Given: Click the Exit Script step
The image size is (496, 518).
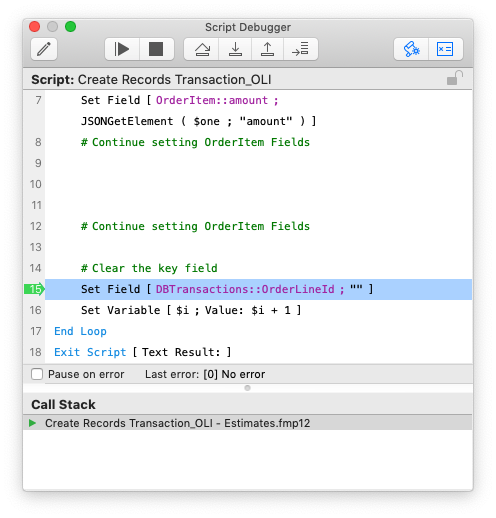Looking at the screenshot, I should [x=143, y=352].
